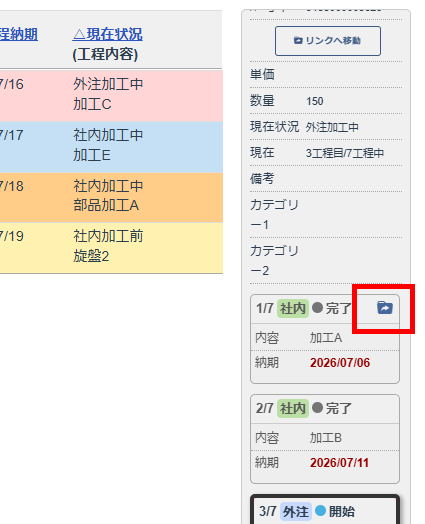Click the リンクへ移動 button
This screenshot has height=524, width=425.
[328, 41]
